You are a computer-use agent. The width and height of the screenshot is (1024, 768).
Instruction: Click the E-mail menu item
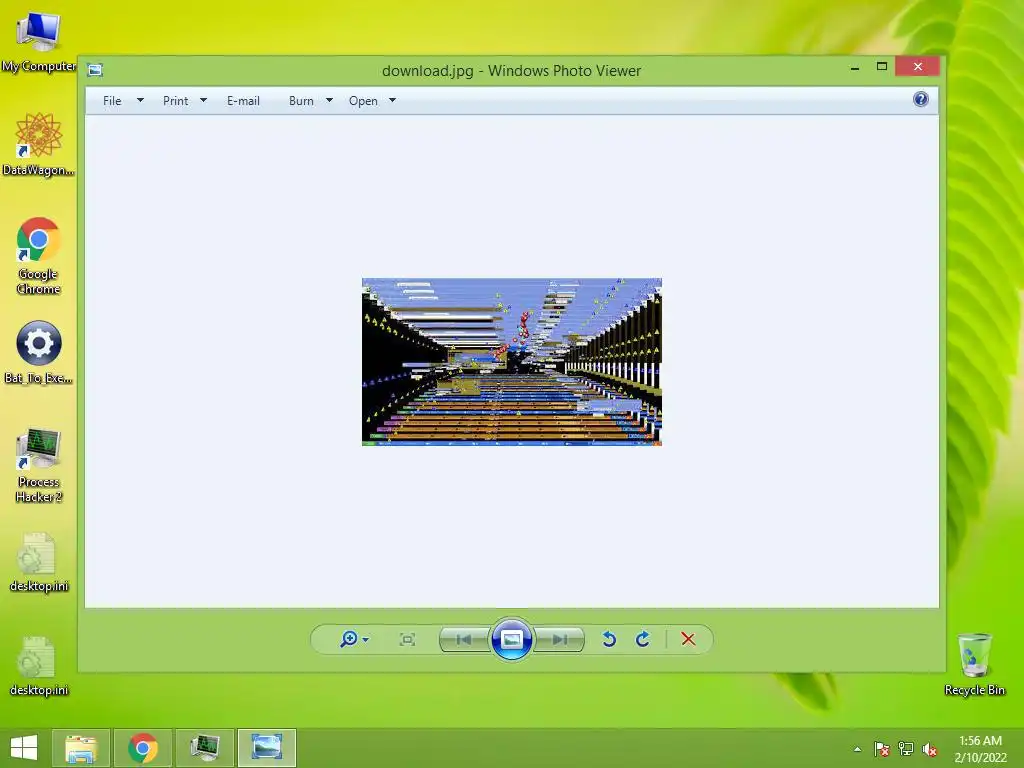(243, 101)
